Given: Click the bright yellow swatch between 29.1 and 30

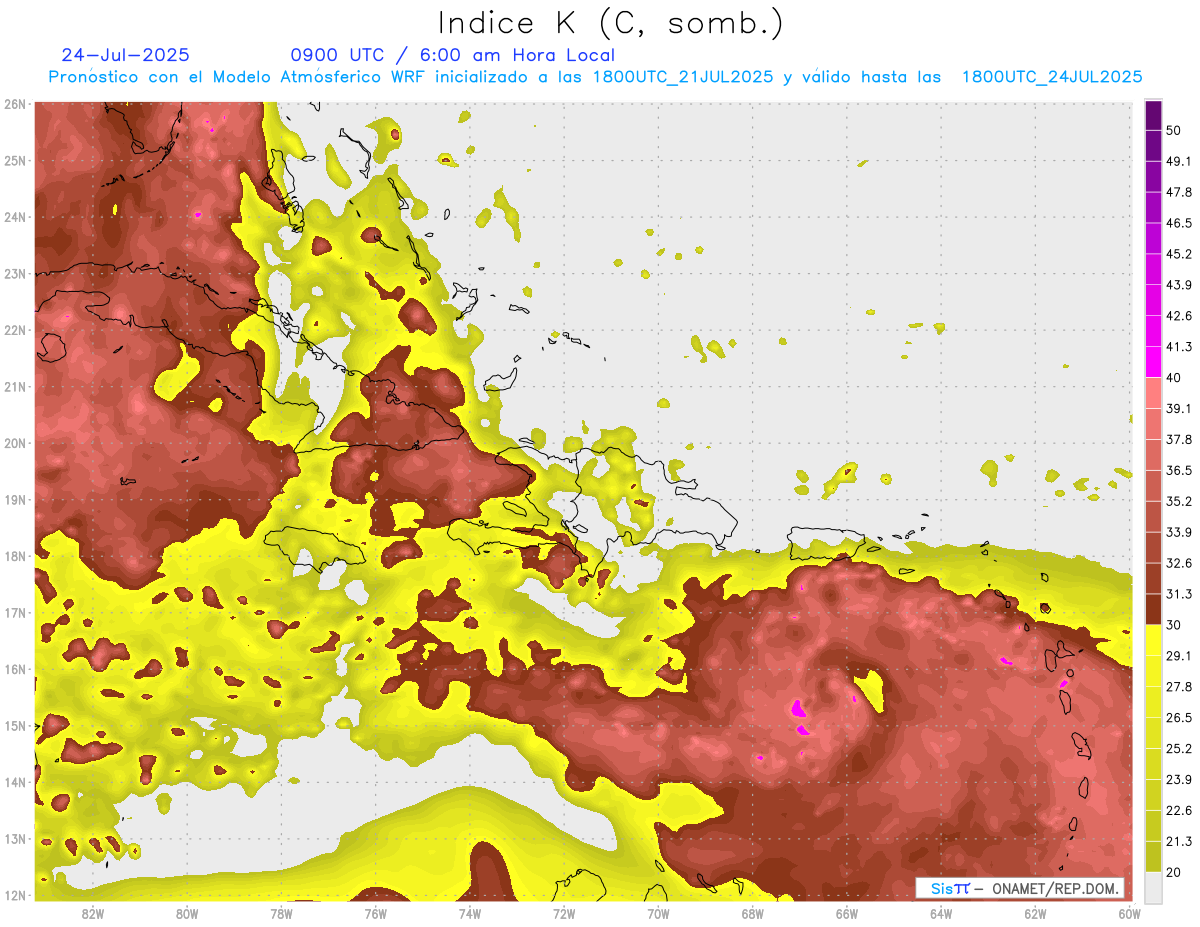Looking at the screenshot, I should 1153,640.
